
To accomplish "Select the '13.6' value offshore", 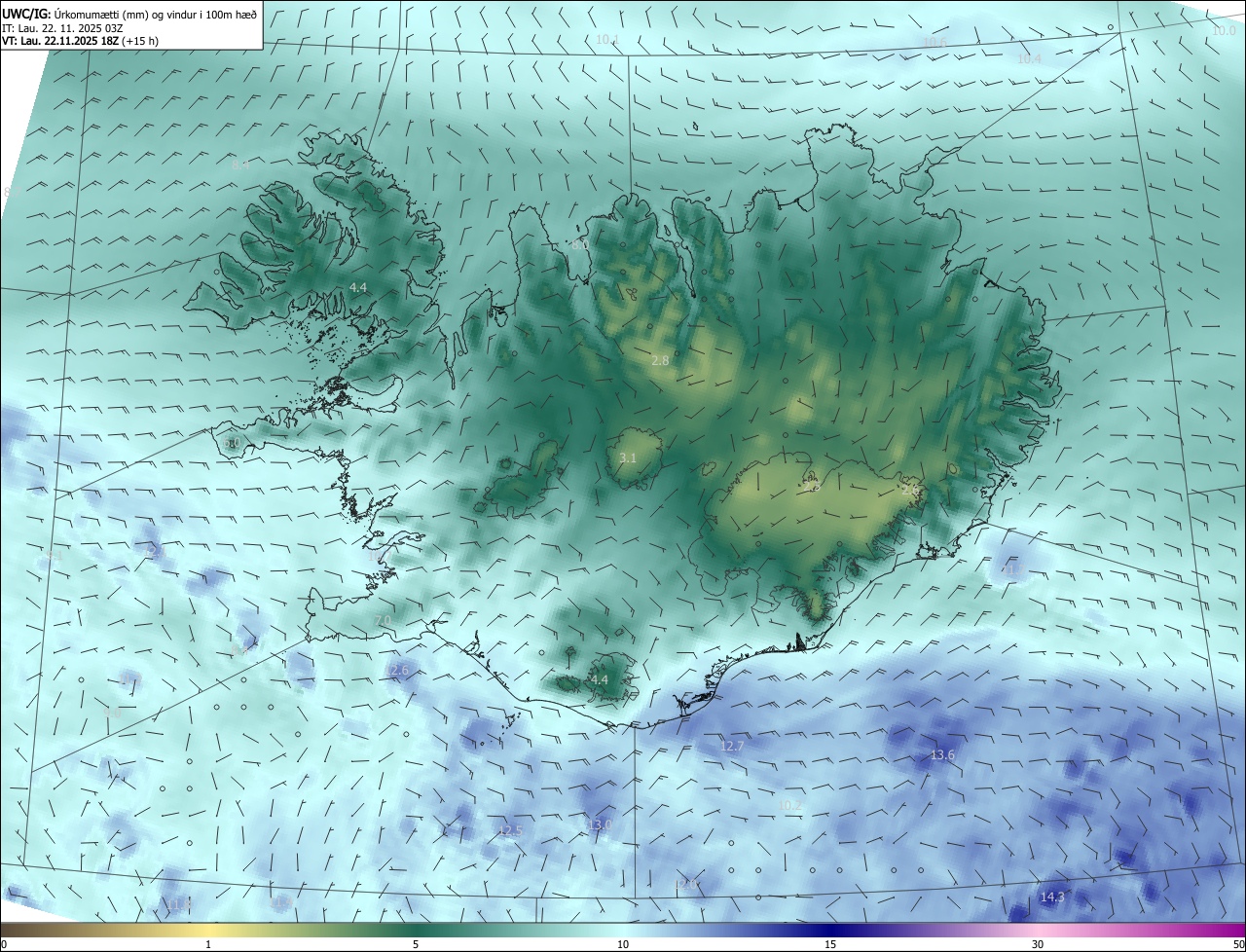I will coord(942,755).
